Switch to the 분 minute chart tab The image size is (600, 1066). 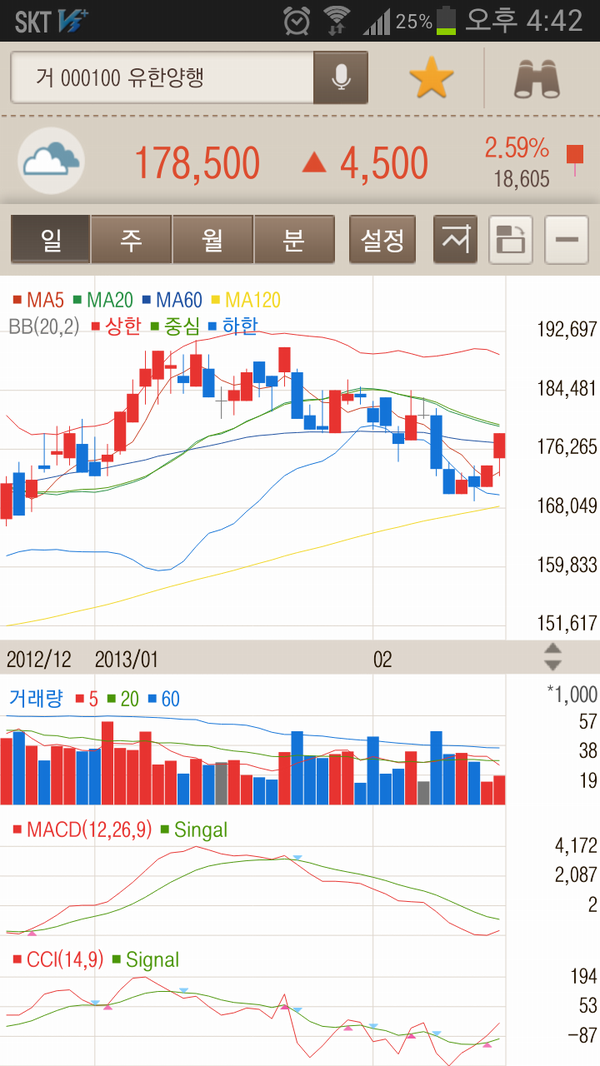click(x=294, y=239)
